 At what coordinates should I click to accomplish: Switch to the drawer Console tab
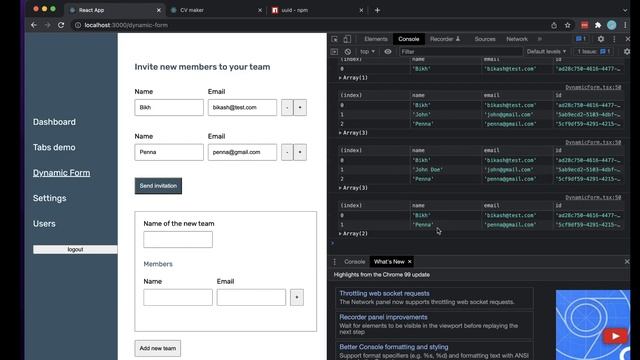tap(354, 262)
